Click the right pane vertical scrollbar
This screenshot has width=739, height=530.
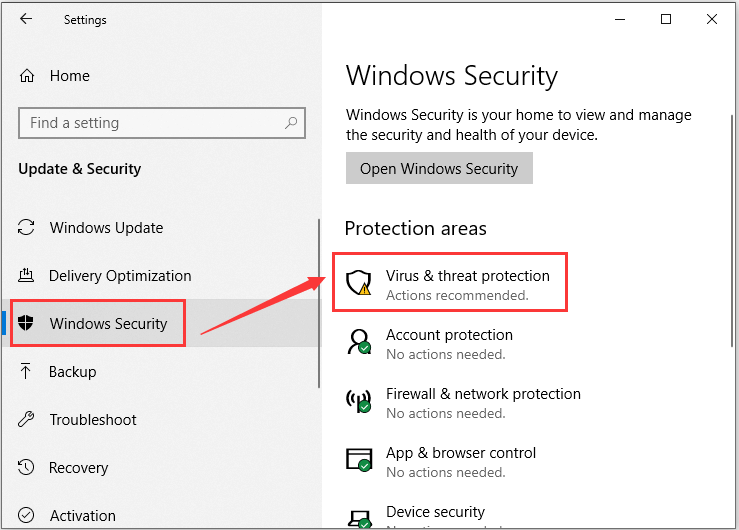pyautogui.click(x=732, y=230)
